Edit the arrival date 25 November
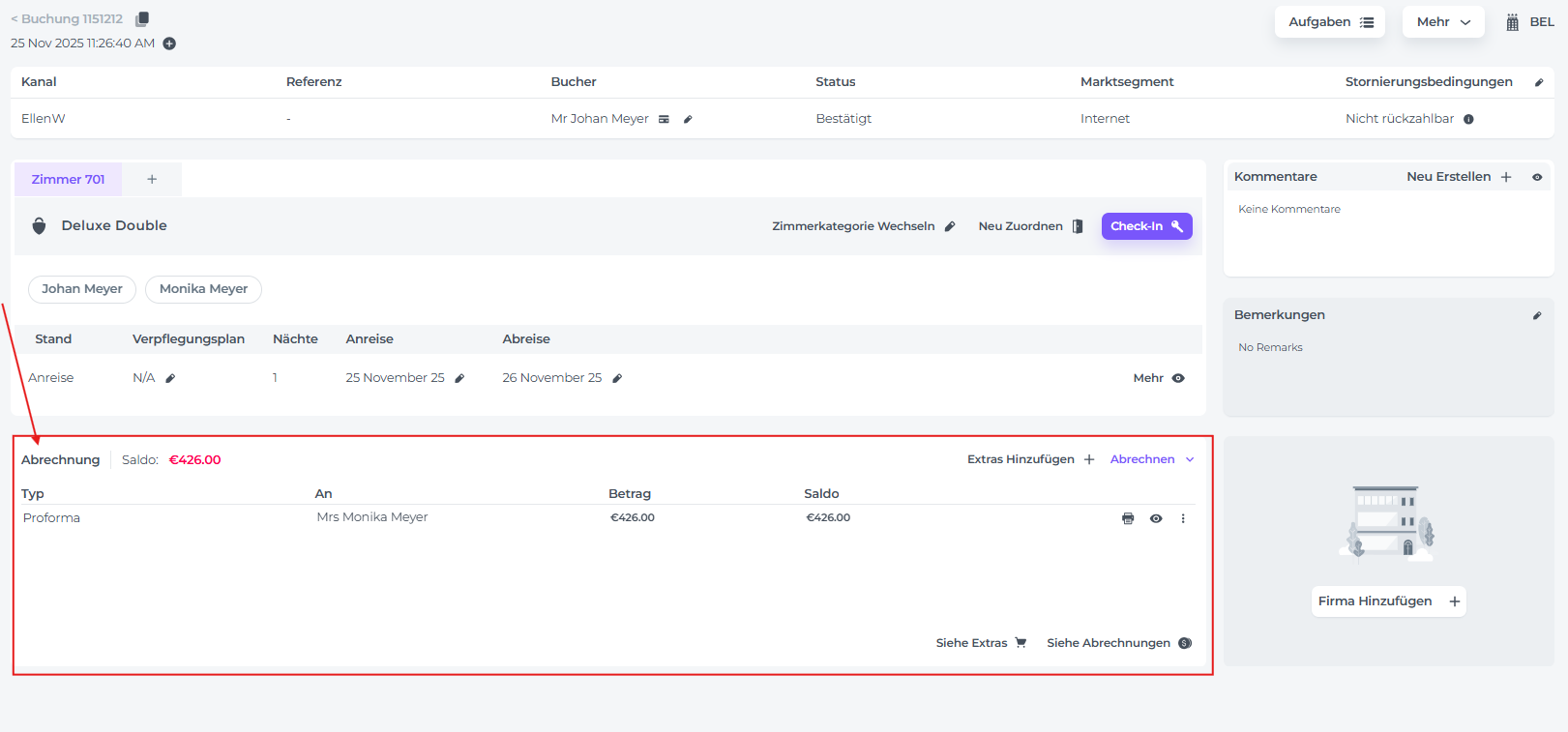Viewport: 1568px width, 732px height. [459, 378]
